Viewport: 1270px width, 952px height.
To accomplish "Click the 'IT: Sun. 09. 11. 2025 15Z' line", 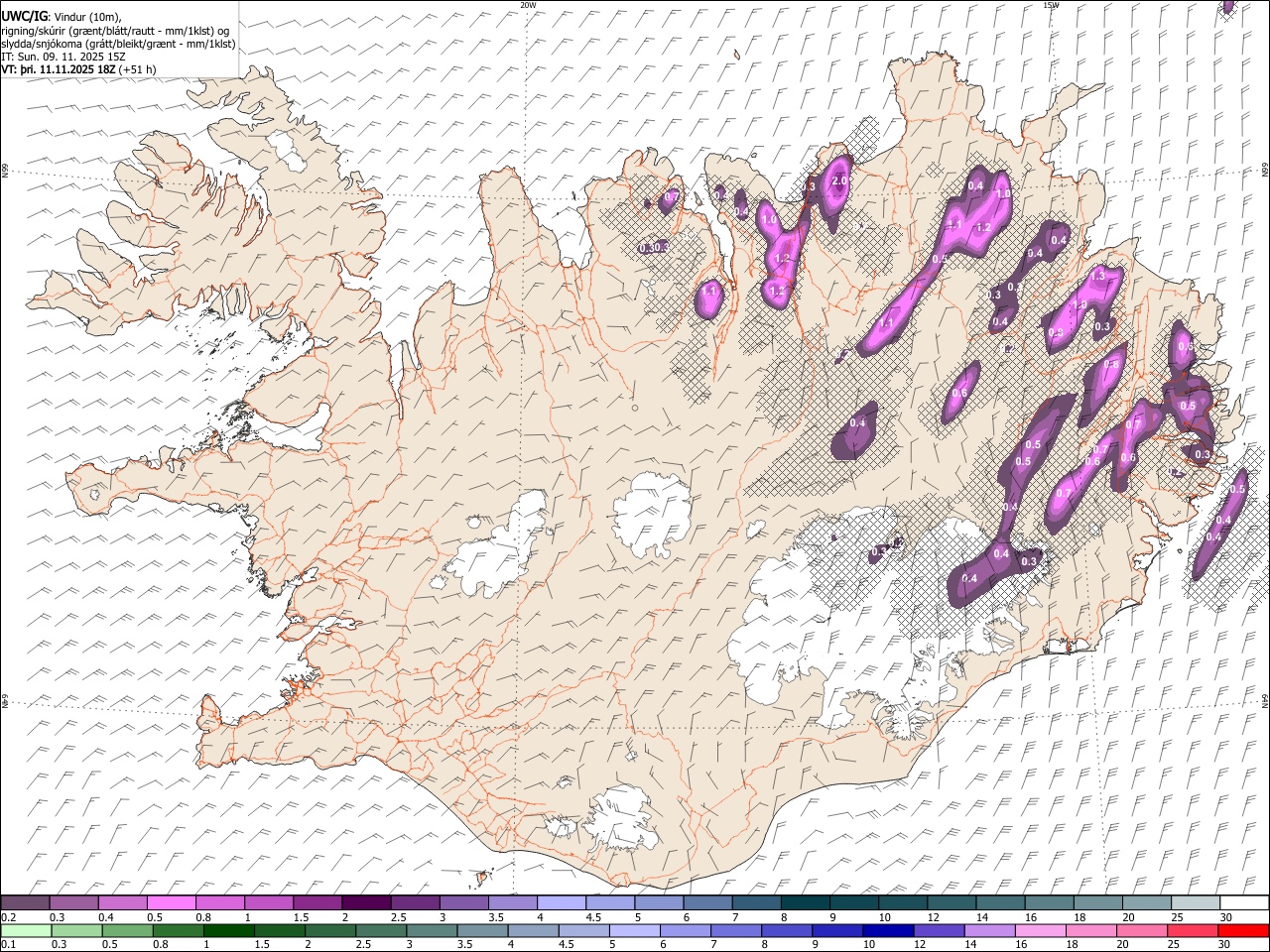I will point(63,57).
